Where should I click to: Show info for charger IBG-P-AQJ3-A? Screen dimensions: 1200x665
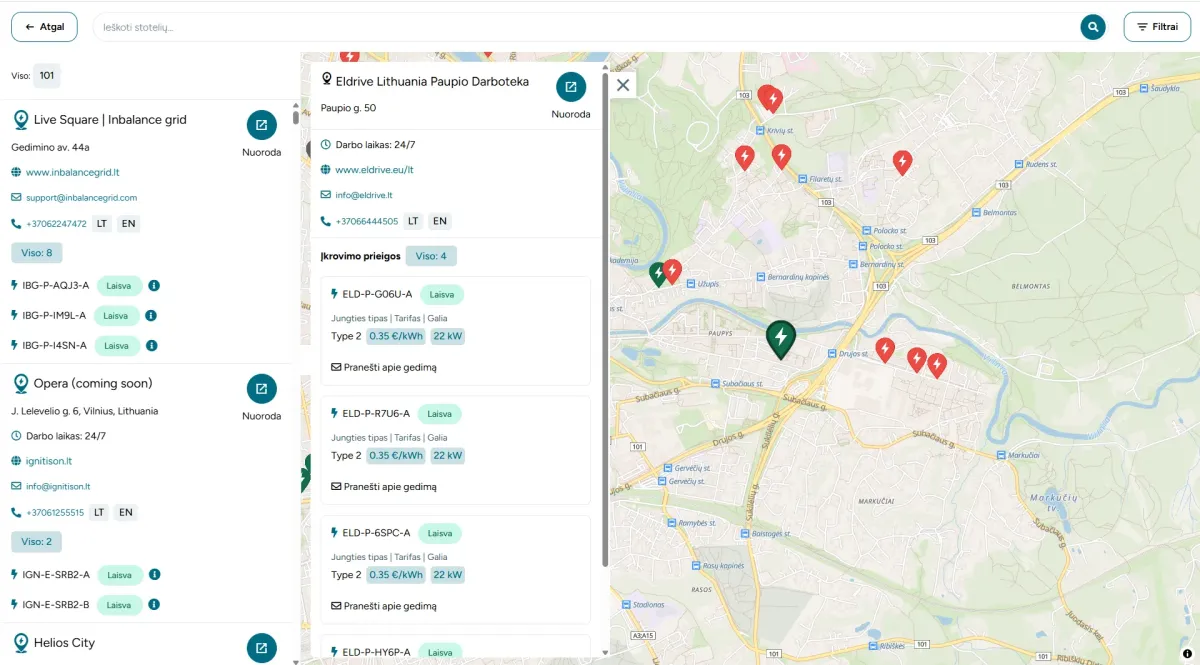click(x=154, y=286)
